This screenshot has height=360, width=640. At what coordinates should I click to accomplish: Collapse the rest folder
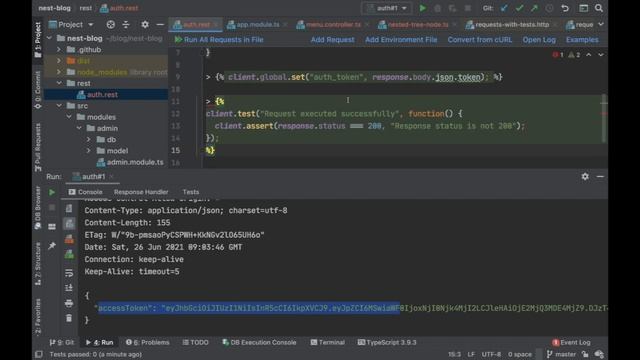click(59, 83)
